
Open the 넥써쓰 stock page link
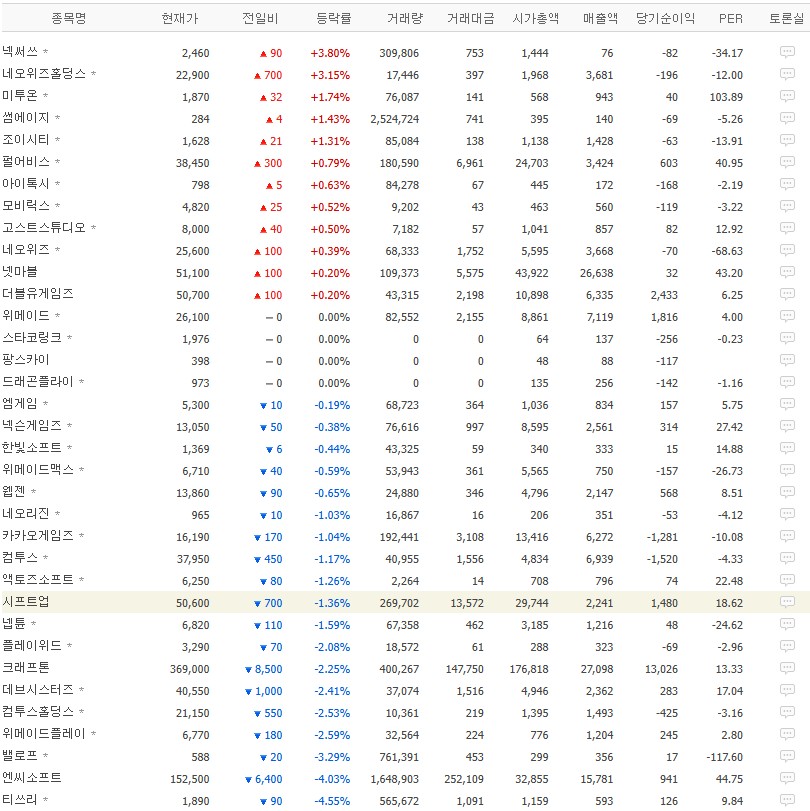pyautogui.click(x=20, y=51)
